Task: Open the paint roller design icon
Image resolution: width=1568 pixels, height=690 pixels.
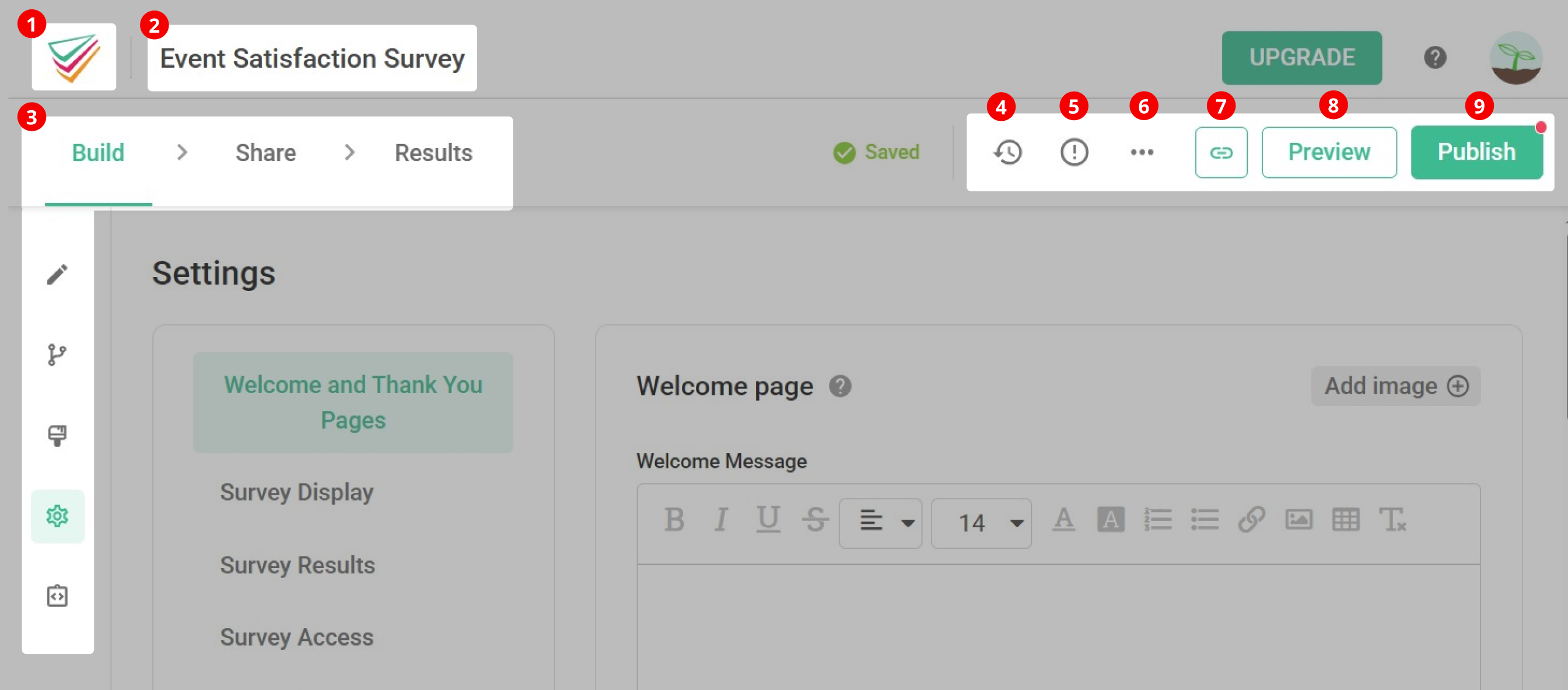Action: [x=57, y=436]
